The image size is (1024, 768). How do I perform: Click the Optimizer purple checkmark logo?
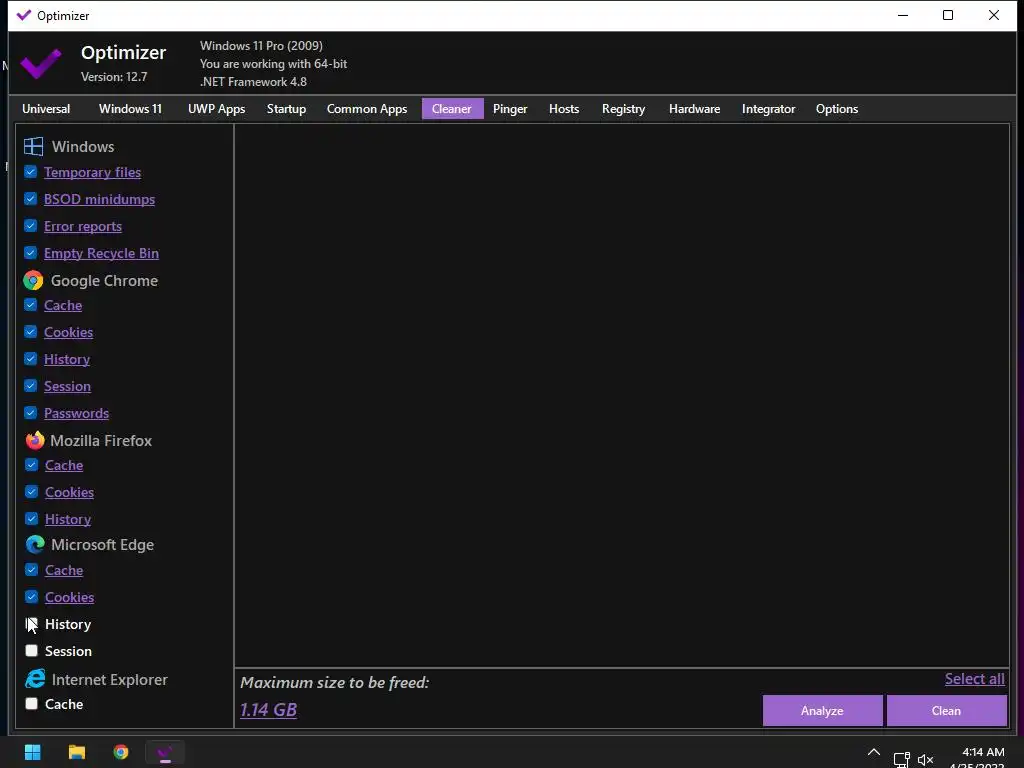(40, 63)
